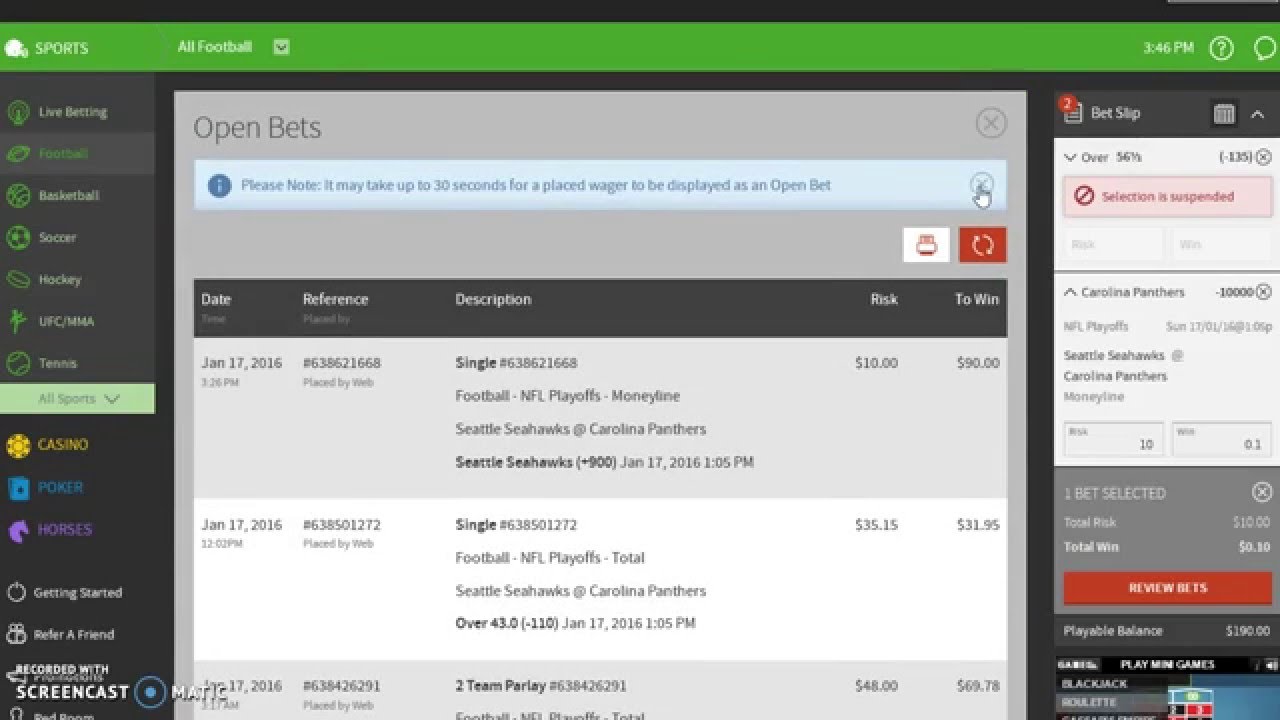Dismiss the Please Note info banner
1280x720 pixels.
click(982, 184)
